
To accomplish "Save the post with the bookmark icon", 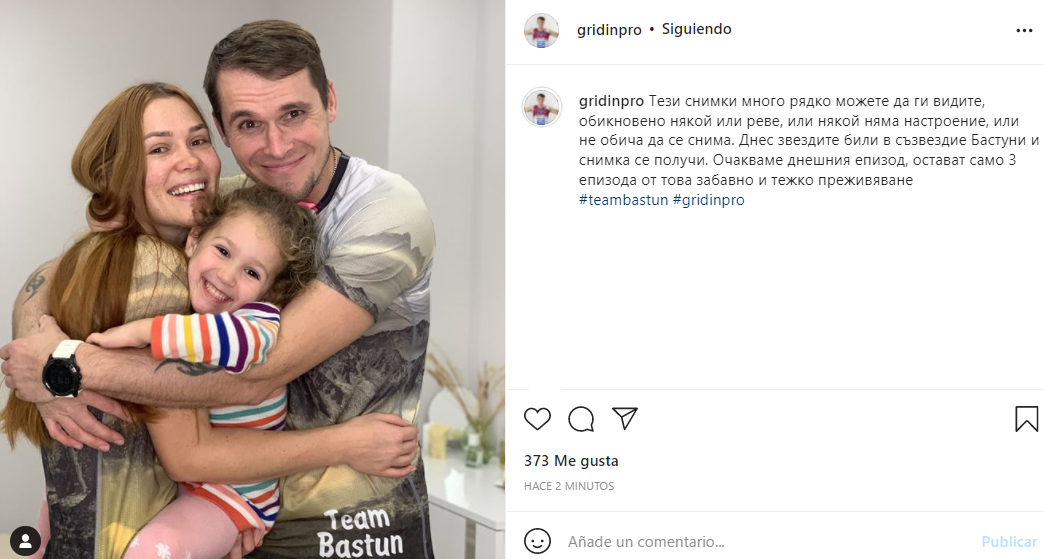I will pos(1026,419).
